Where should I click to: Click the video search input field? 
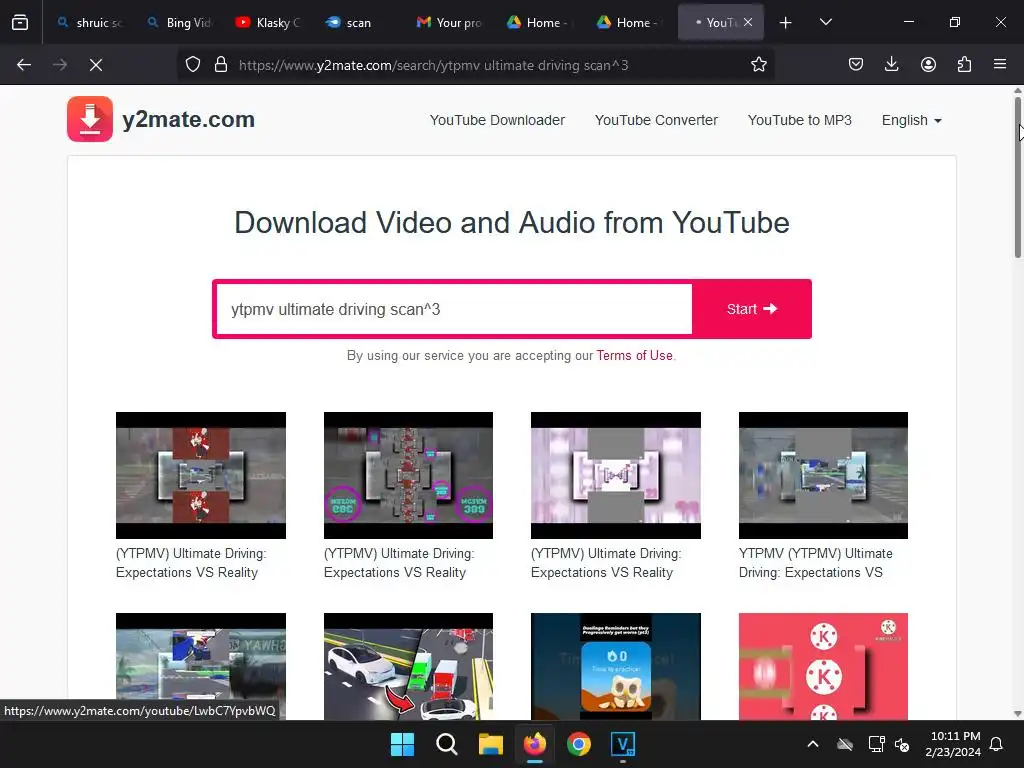click(x=454, y=309)
